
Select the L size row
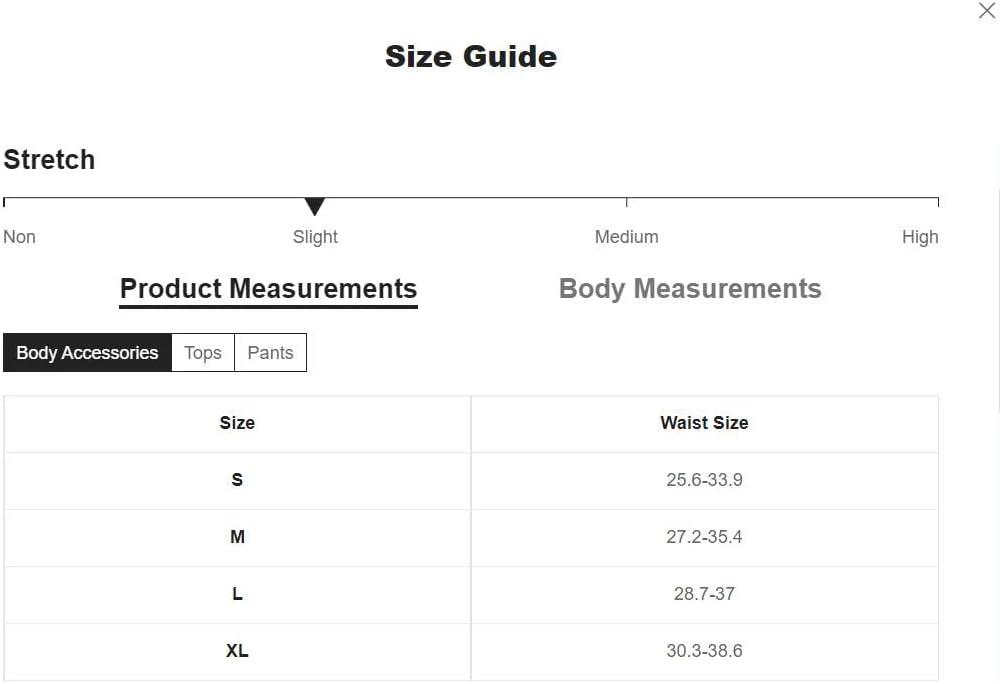(x=237, y=594)
